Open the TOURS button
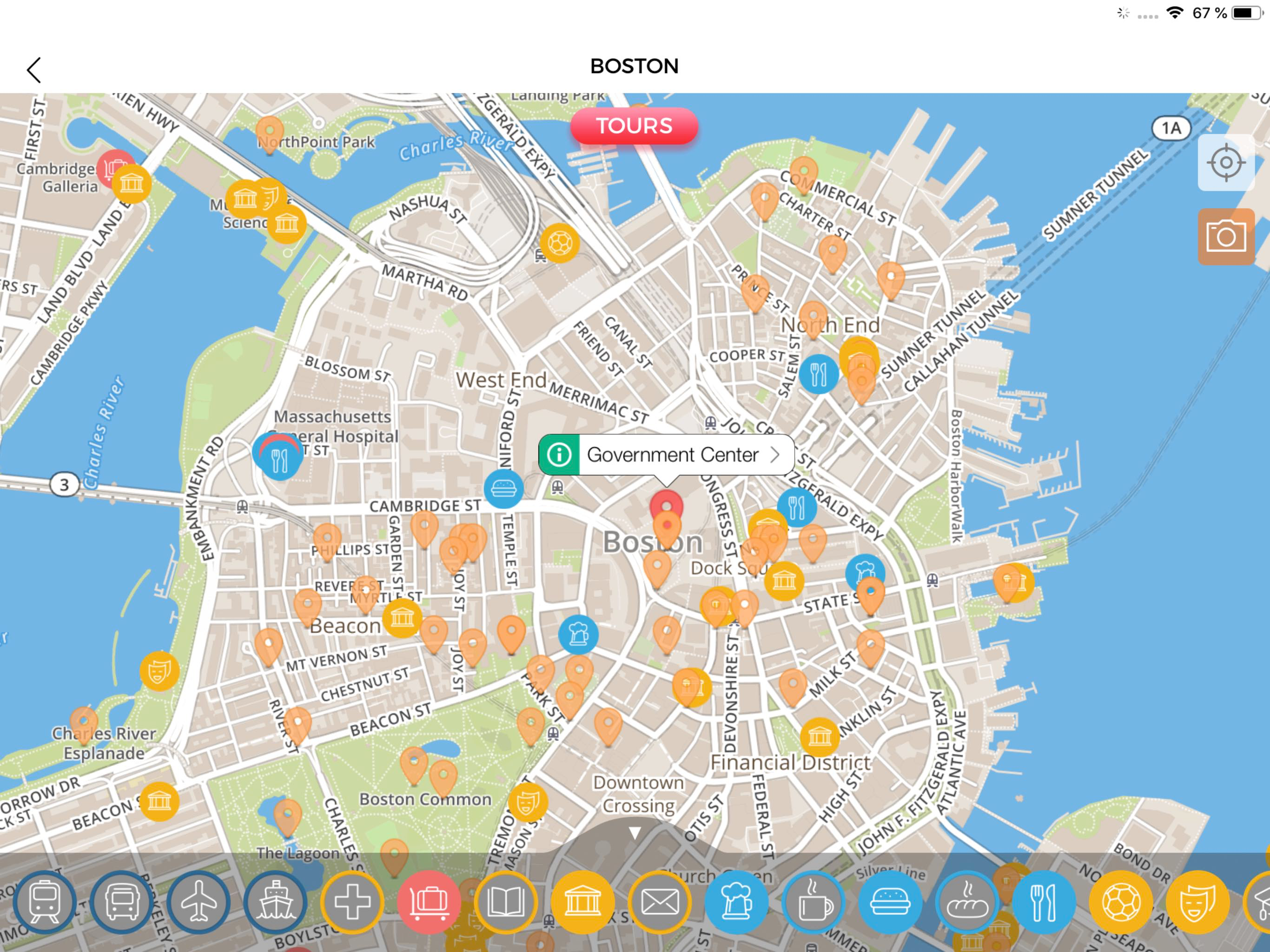The height and width of the screenshot is (952, 1270). [634, 126]
